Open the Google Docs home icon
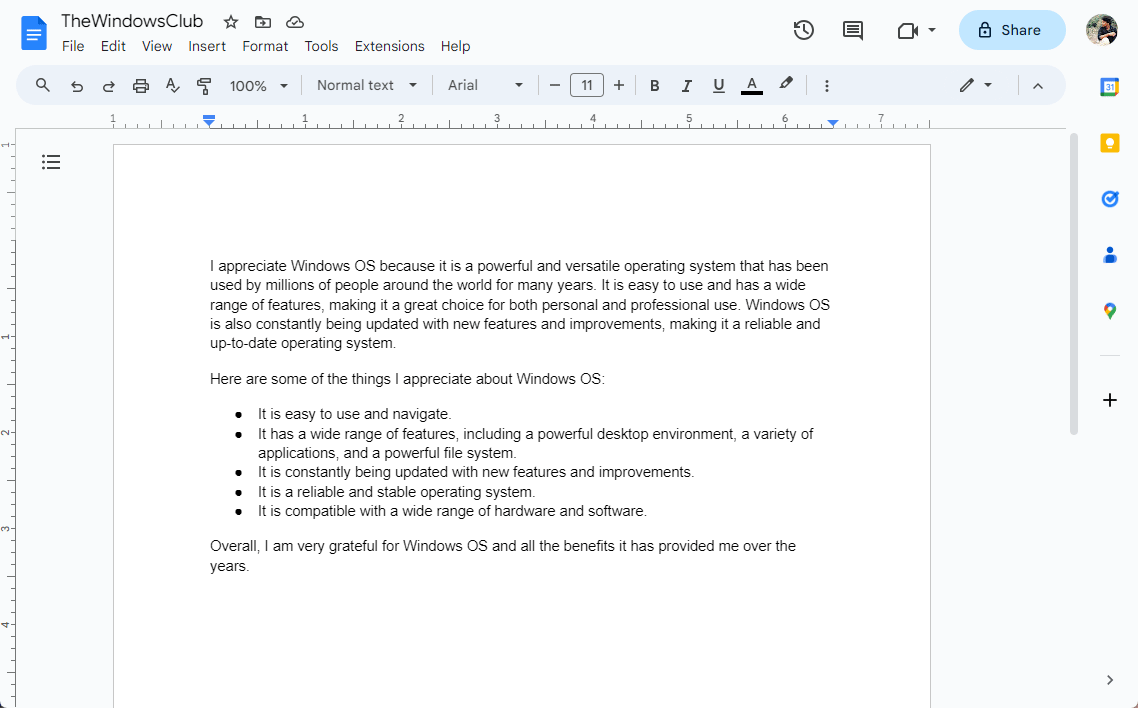Screen dimensions: 1138x708 34,33
